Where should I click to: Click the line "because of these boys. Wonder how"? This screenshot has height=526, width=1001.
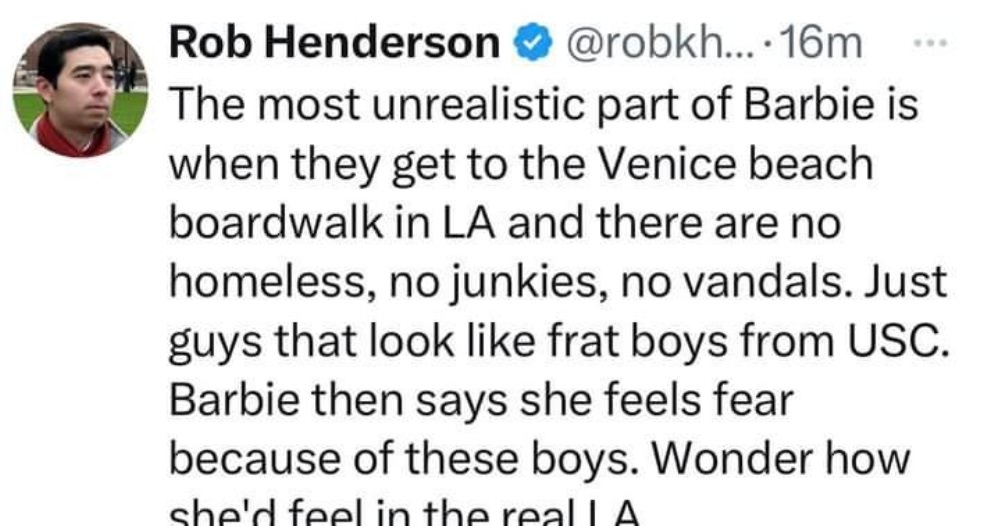(x=539, y=459)
